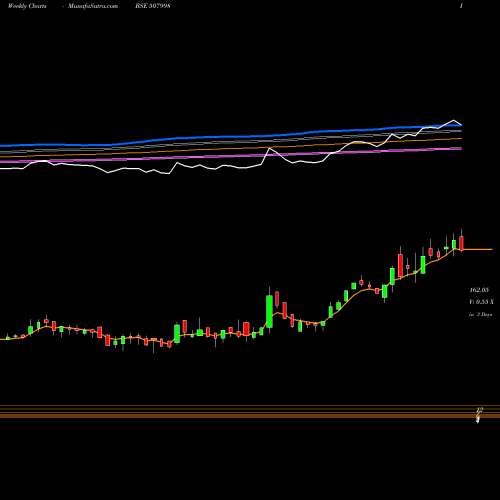Screen dimensions: 500x500
Task: Click the "BSE 507998" symbol text
Action: 153,6
